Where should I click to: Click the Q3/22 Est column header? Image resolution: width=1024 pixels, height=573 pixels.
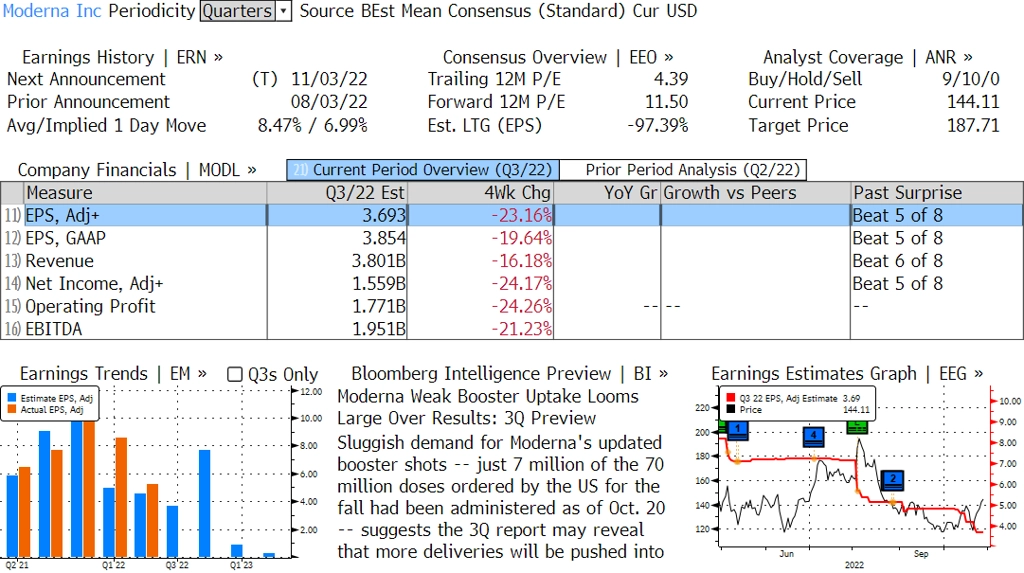(337, 193)
